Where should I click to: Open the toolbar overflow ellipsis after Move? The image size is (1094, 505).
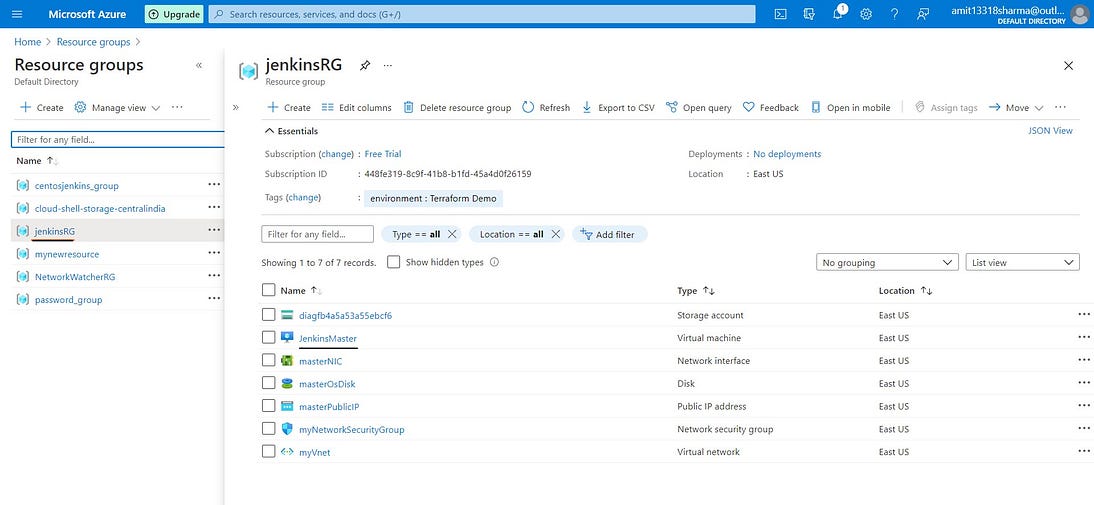pos(1061,107)
